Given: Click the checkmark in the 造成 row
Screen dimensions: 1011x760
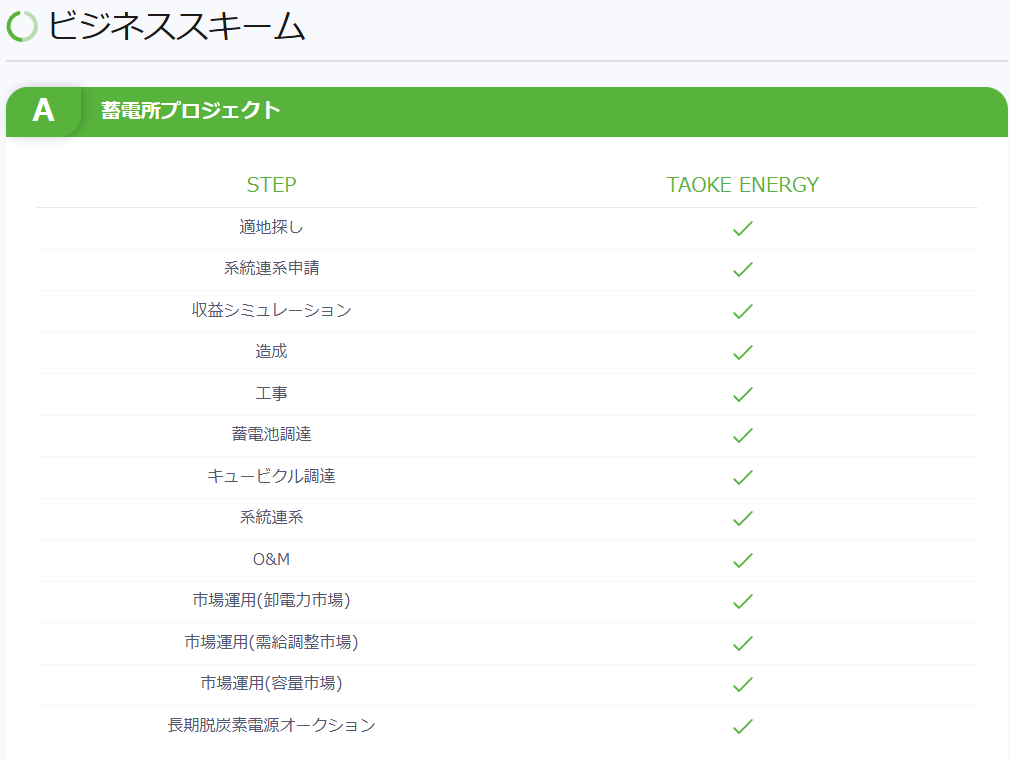Looking at the screenshot, I should pyautogui.click(x=742, y=353).
